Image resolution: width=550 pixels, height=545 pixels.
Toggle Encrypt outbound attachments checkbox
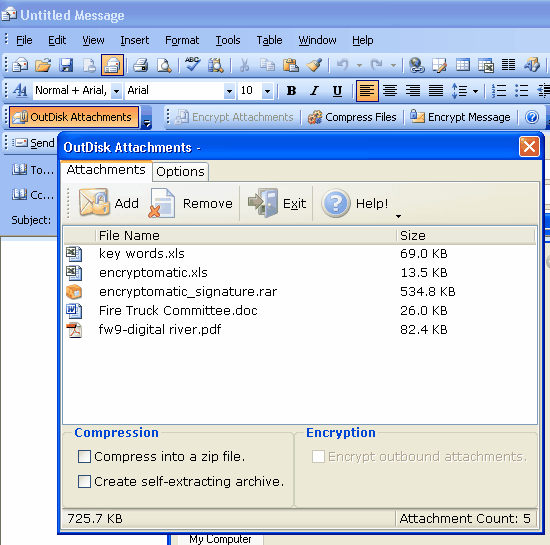tap(318, 457)
